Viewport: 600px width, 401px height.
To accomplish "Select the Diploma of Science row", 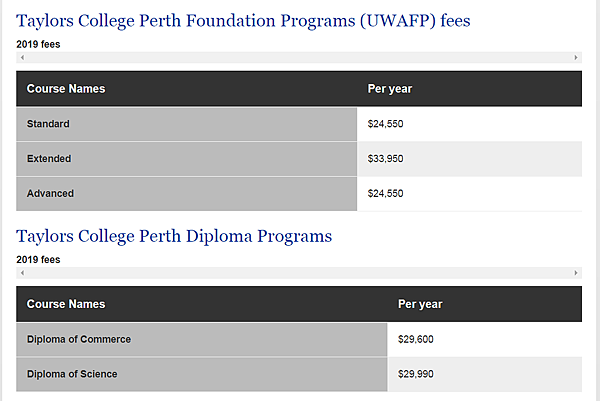I will coord(299,374).
